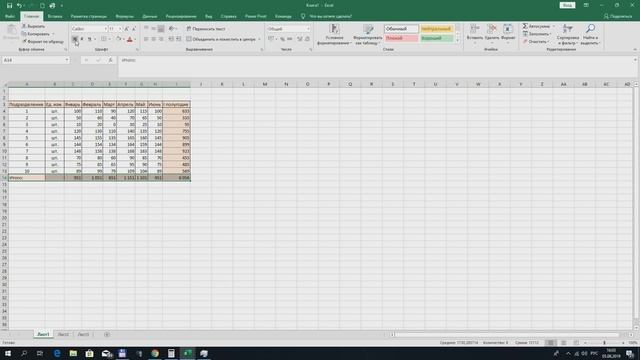Apply comma thousands separator style

289,39
